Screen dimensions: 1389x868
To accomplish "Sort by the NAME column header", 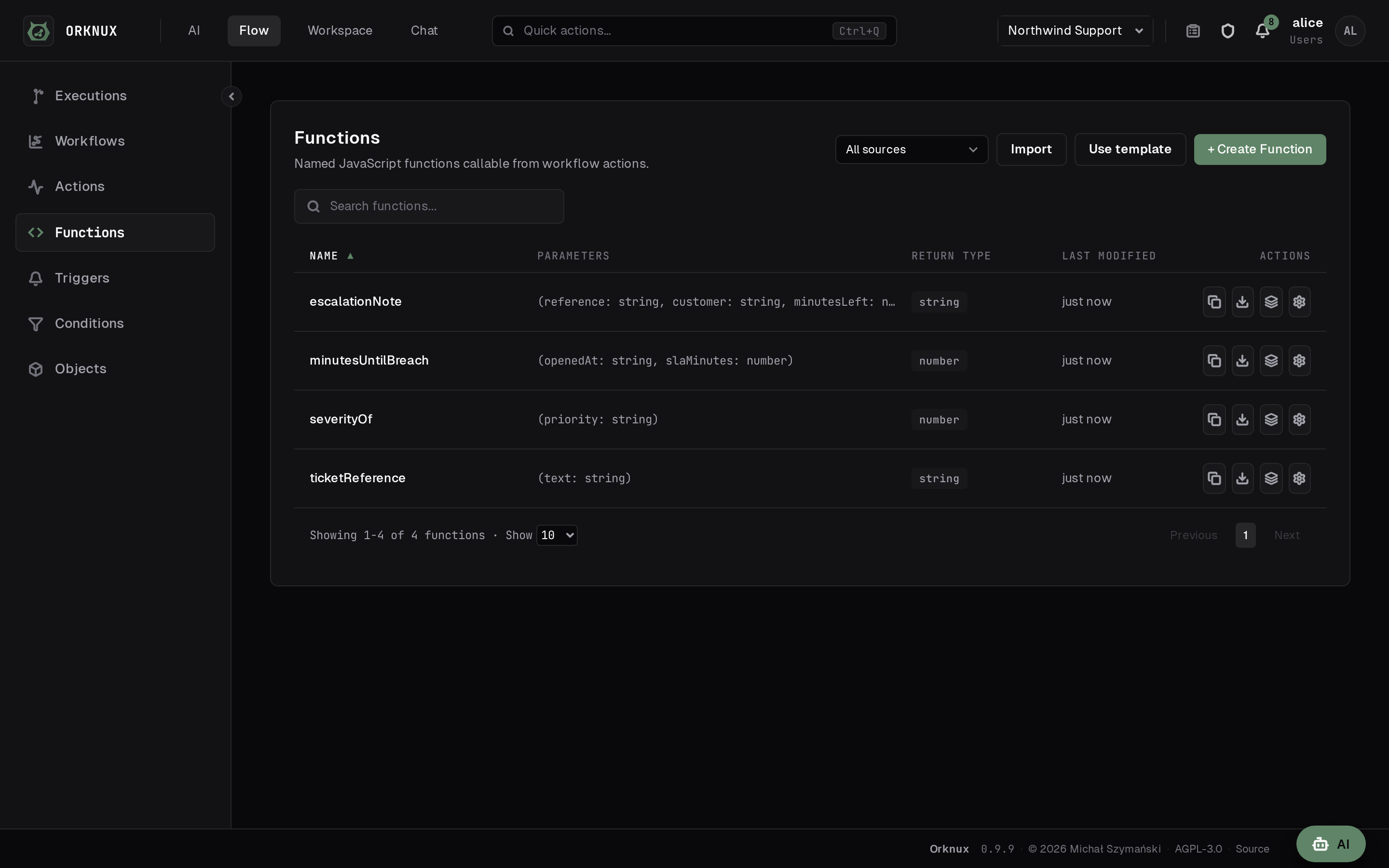I will point(331,256).
